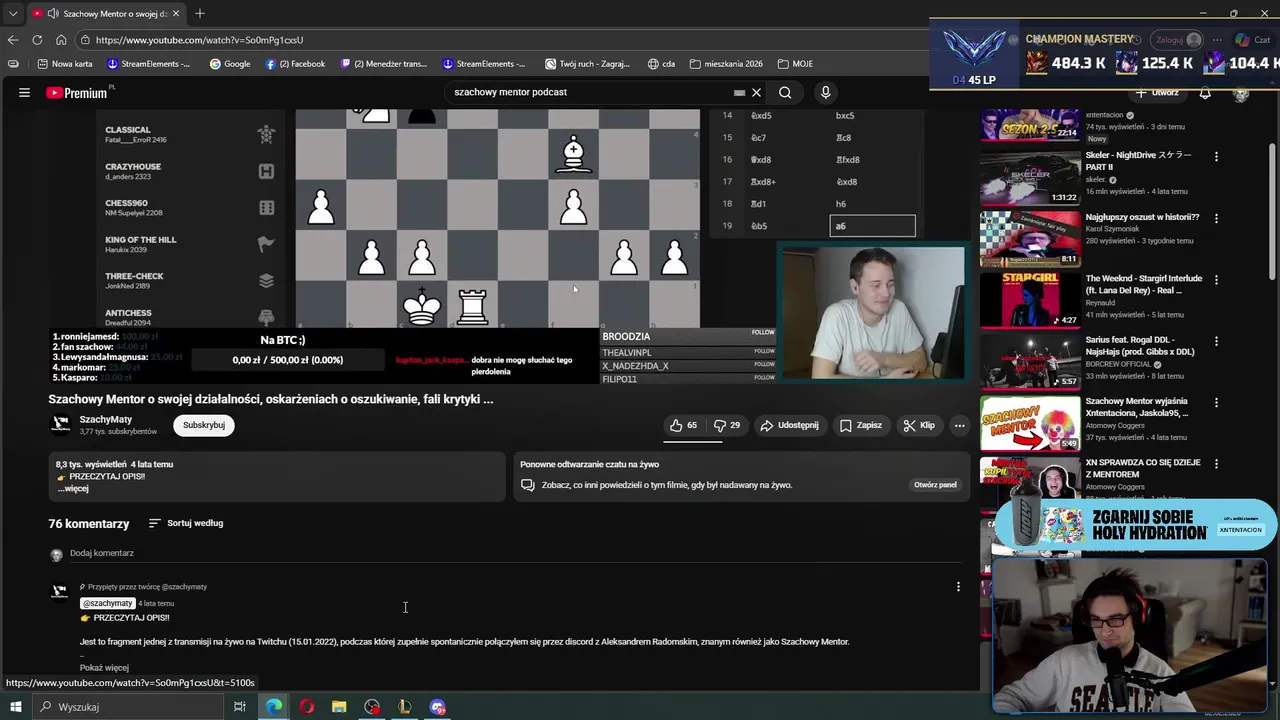Mute tab via speaker icon
The width and height of the screenshot is (1280, 720).
coord(52,14)
